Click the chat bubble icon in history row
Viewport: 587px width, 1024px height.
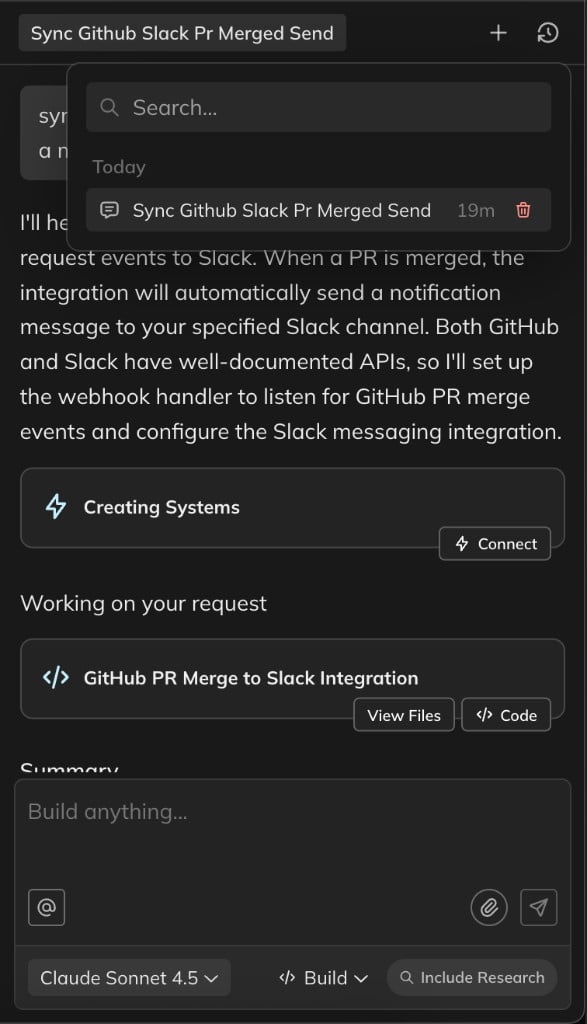(110, 210)
